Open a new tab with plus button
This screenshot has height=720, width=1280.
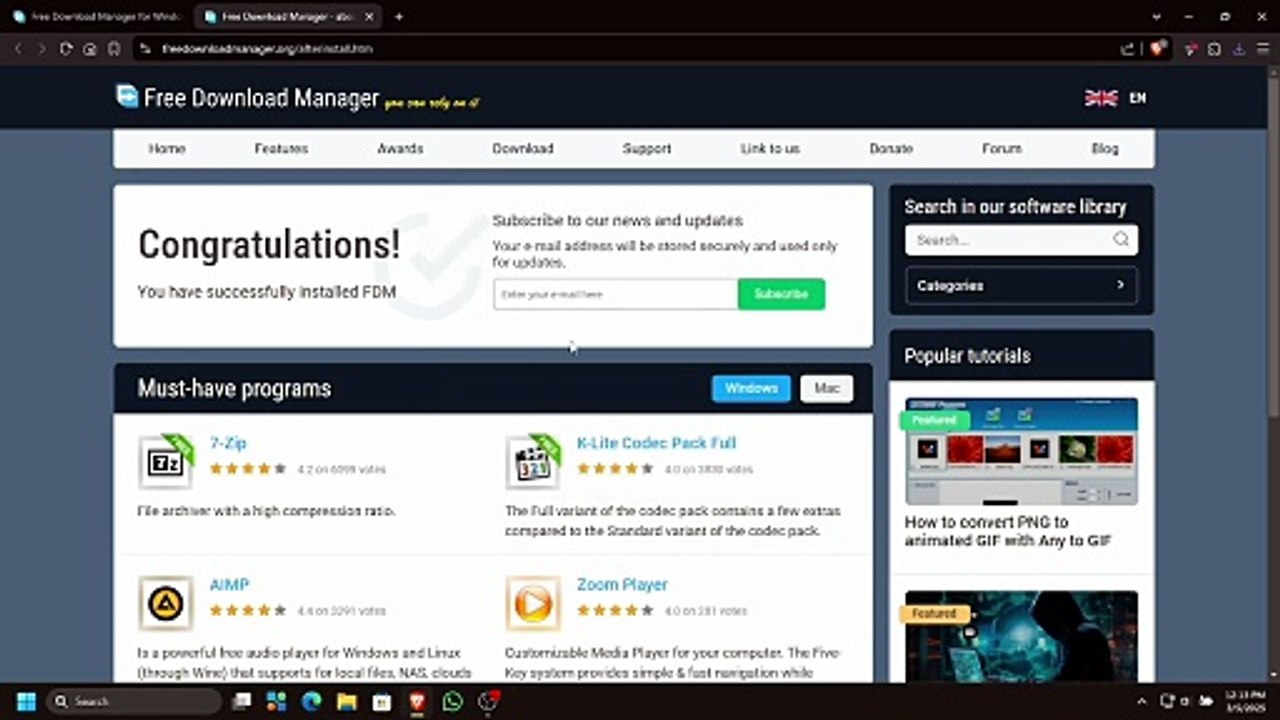tap(399, 17)
